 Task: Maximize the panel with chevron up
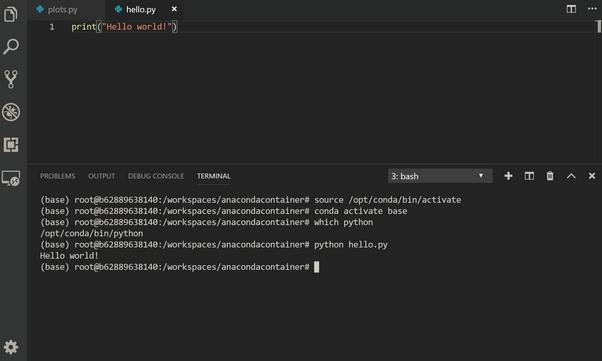point(571,176)
